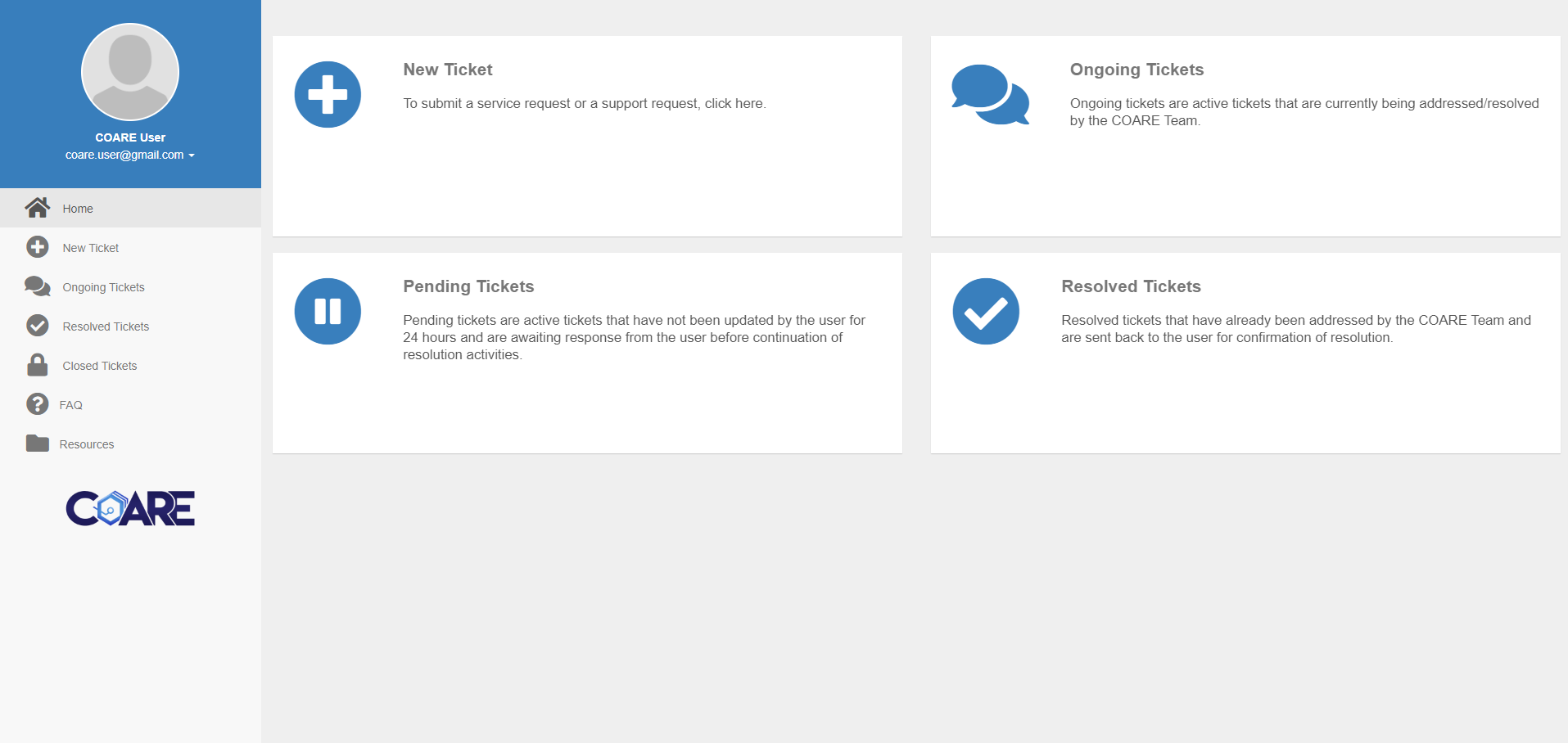The image size is (1568, 743).
Task: Click the COARE User name label
Action: point(130,137)
